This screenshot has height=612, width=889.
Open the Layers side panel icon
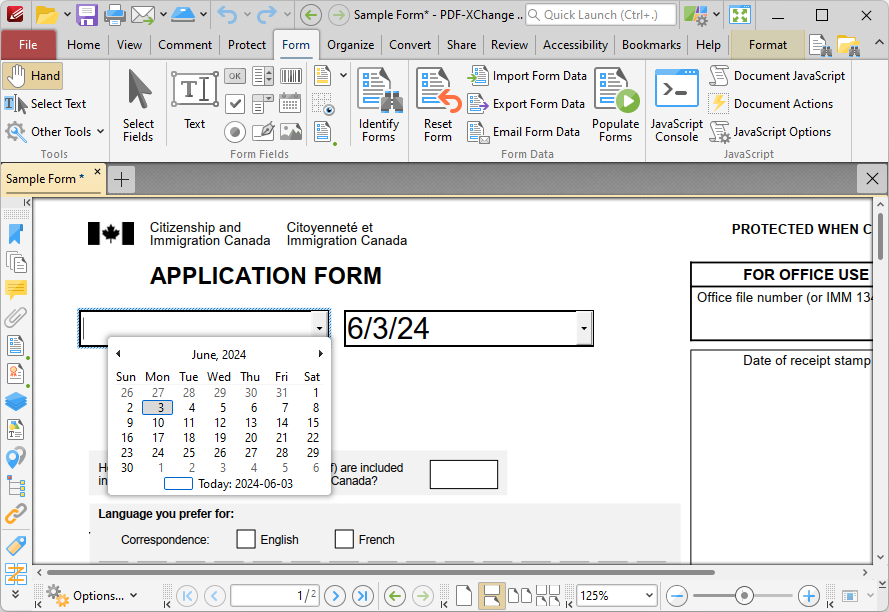pos(15,402)
